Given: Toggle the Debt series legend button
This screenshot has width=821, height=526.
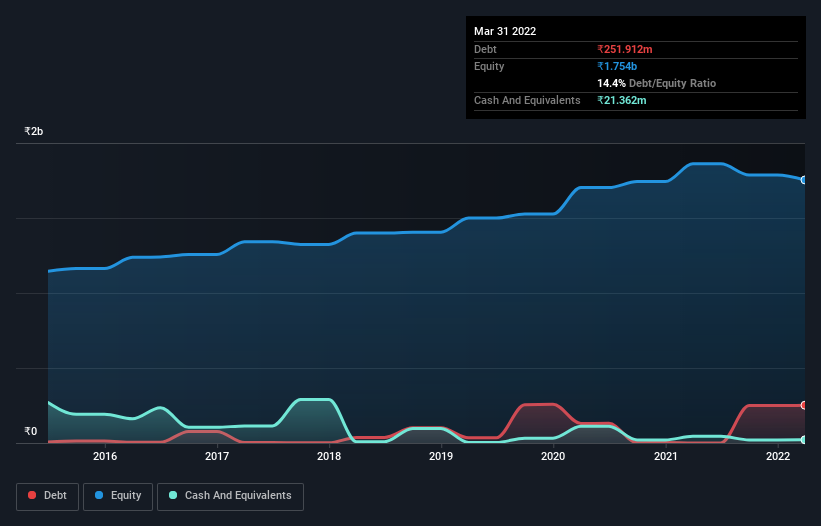Looking at the screenshot, I should (47, 496).
